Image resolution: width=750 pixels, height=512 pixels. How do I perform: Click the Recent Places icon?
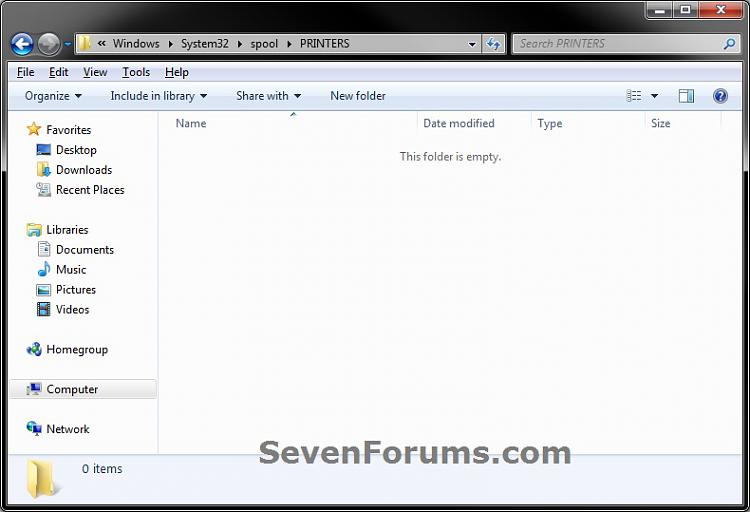pos(44,189)
